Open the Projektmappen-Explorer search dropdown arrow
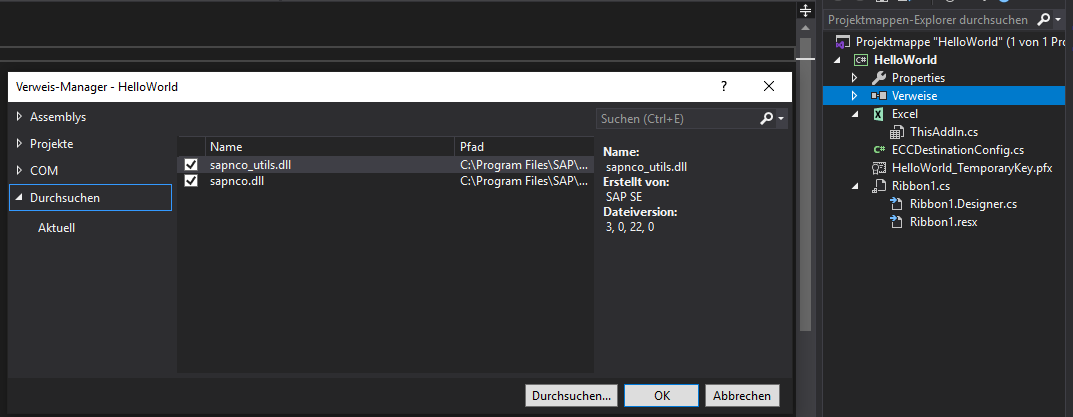Screen dimensions: 1073x417 click(1058, 21)
